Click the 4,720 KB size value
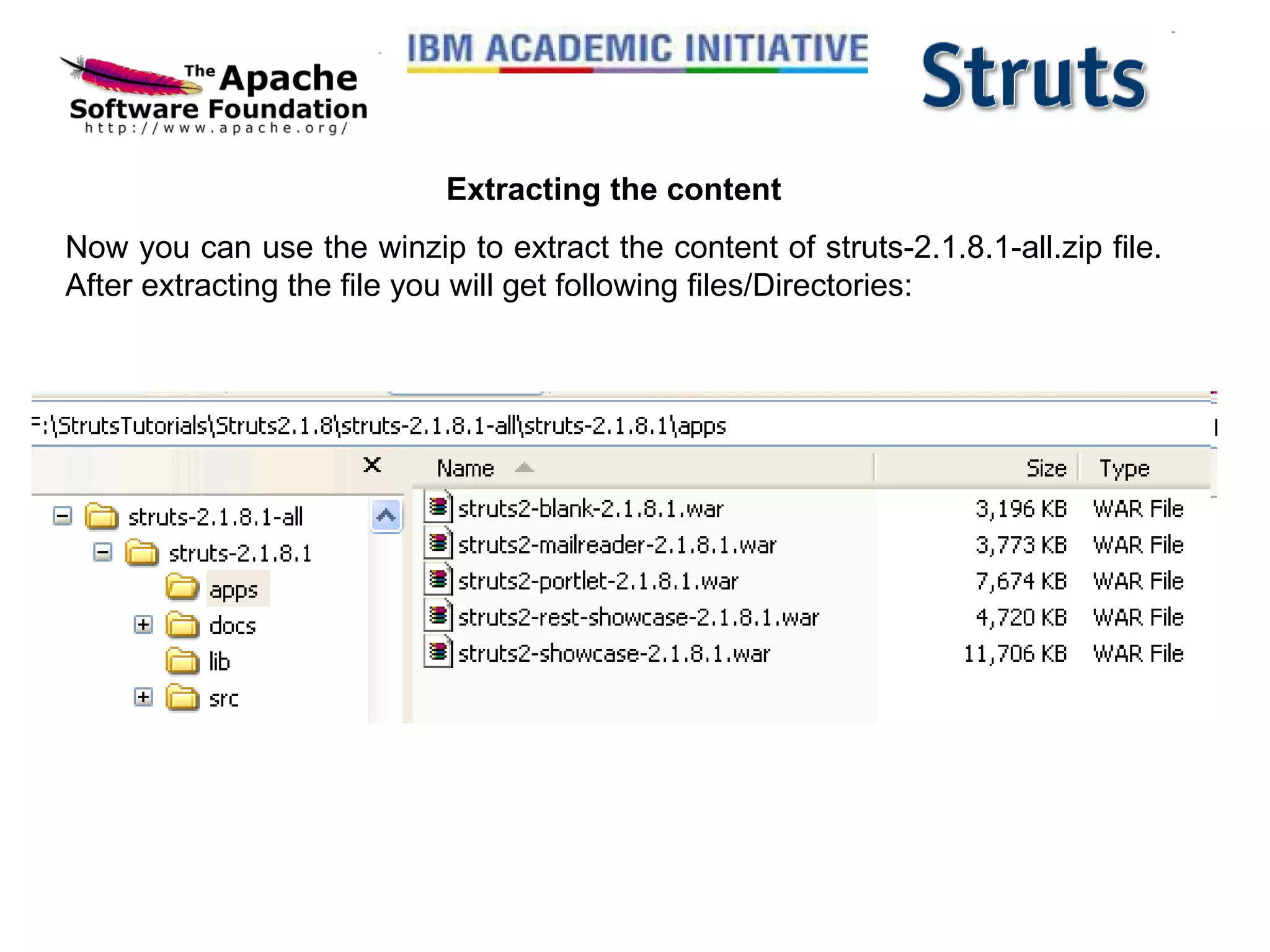1270x952 pixels. [x=1021, y=617]
